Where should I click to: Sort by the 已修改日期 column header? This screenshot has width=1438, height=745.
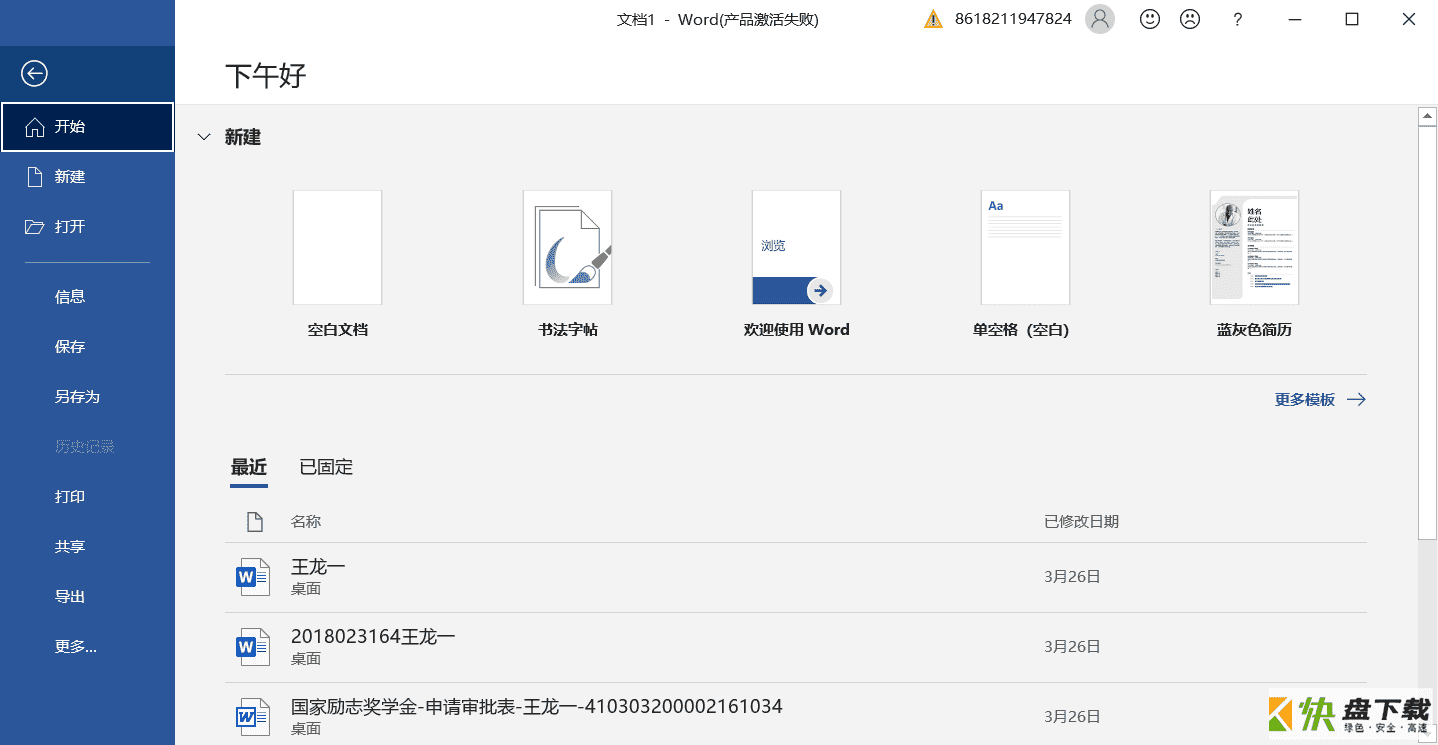point(1081,522)
